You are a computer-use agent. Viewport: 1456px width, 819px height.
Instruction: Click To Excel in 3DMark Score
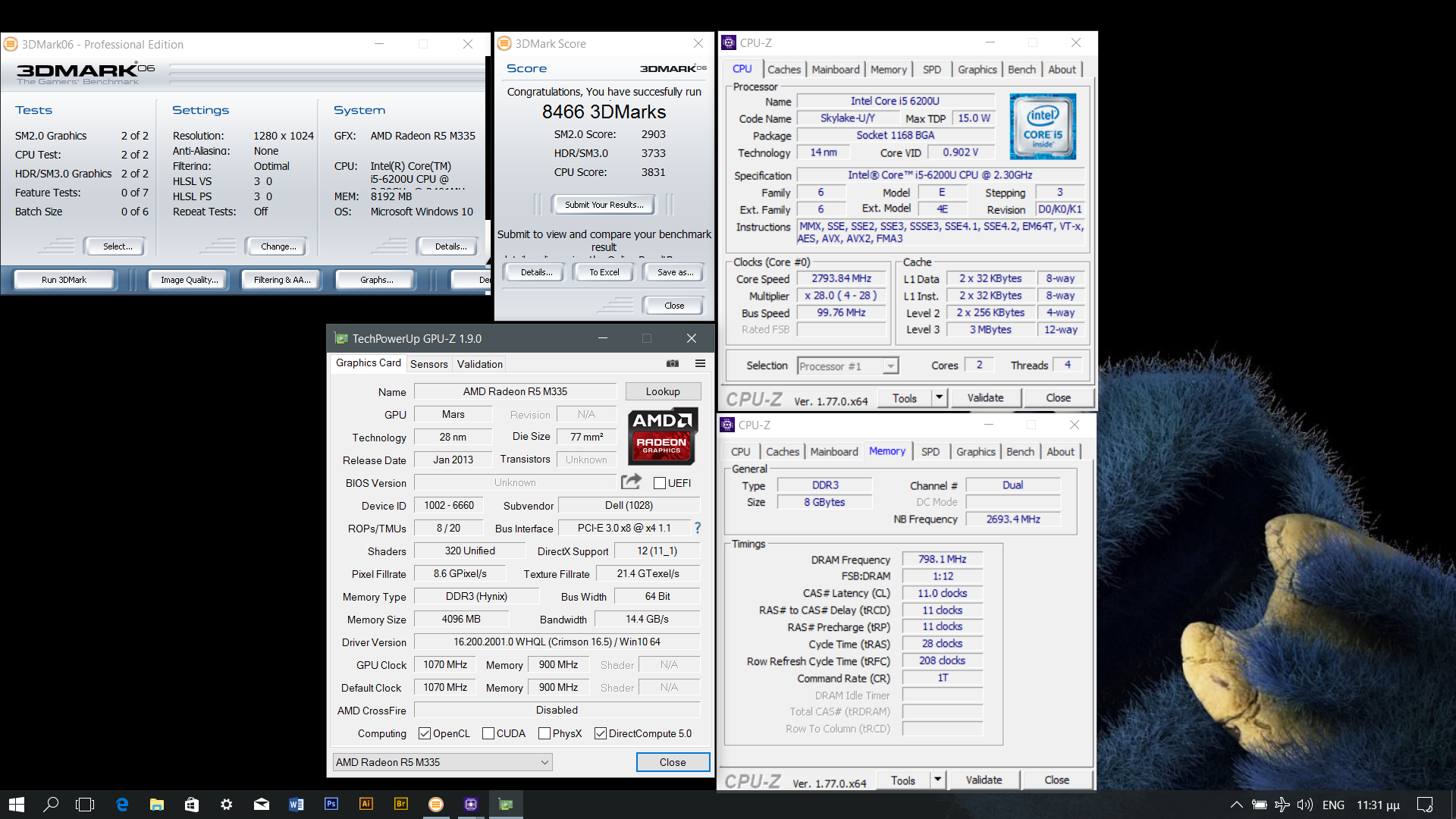coord(604,272)
